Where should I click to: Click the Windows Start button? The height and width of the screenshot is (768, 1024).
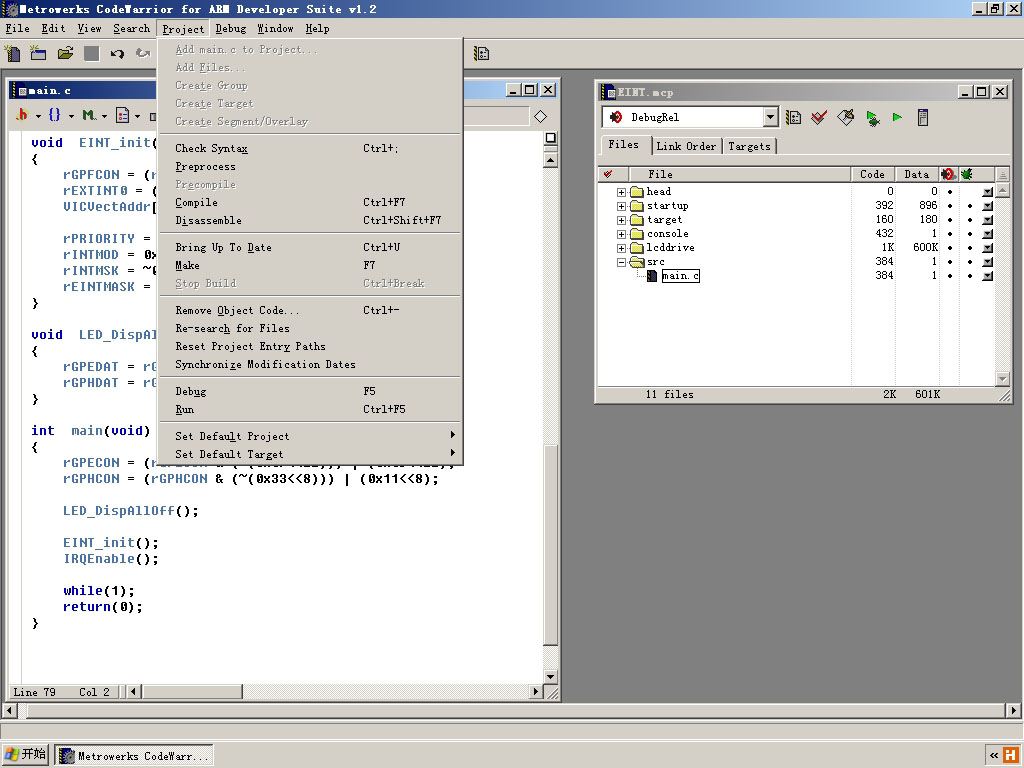[25, 754]
